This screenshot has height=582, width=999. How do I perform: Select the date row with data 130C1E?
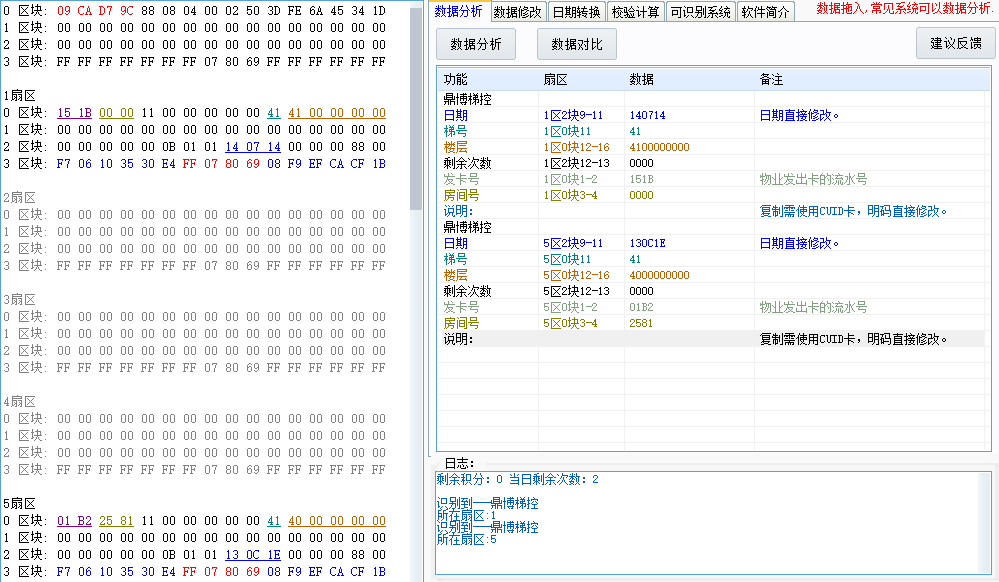(648, 243)
